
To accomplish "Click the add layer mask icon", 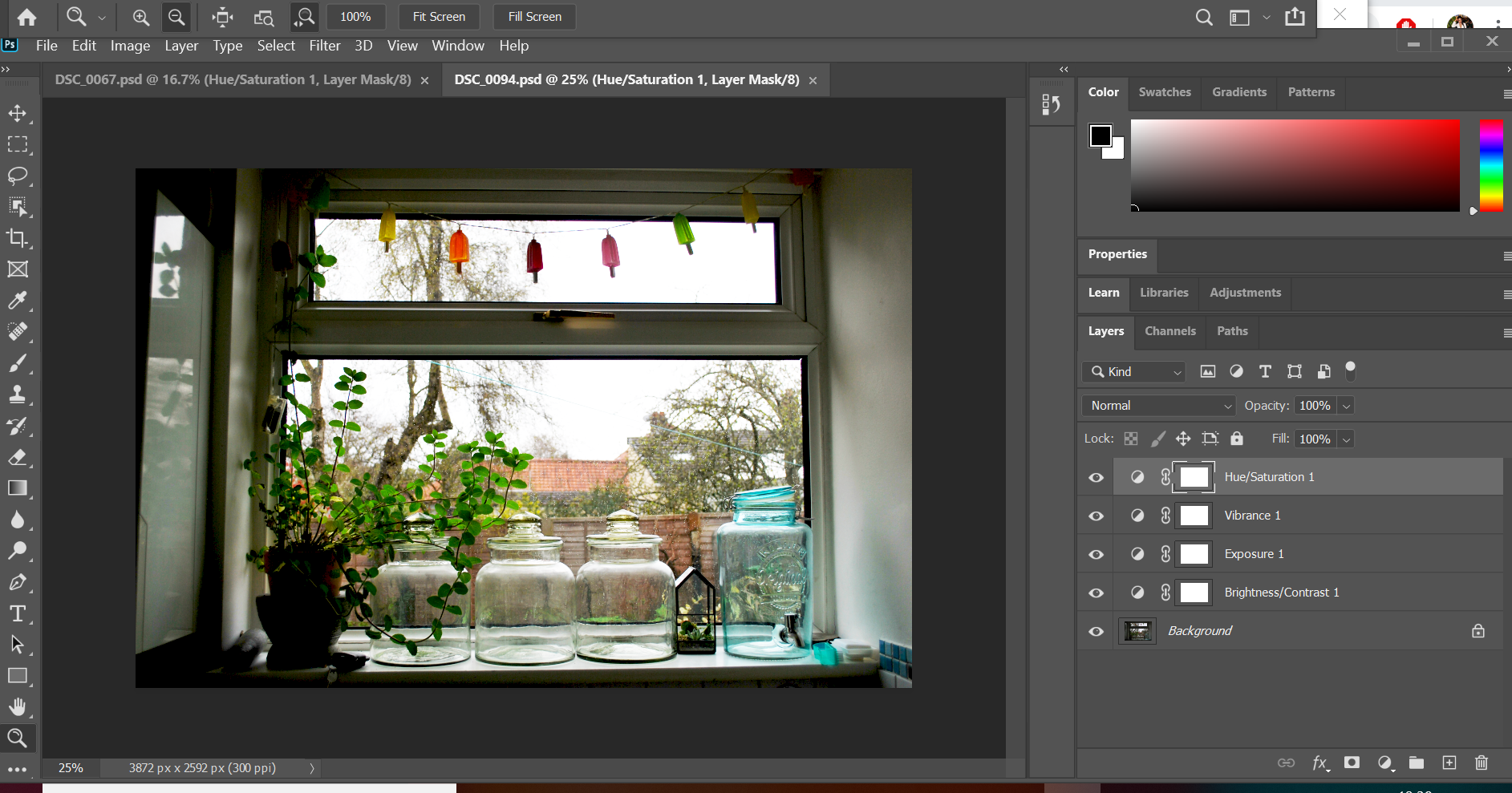I will click(1352, 763).
